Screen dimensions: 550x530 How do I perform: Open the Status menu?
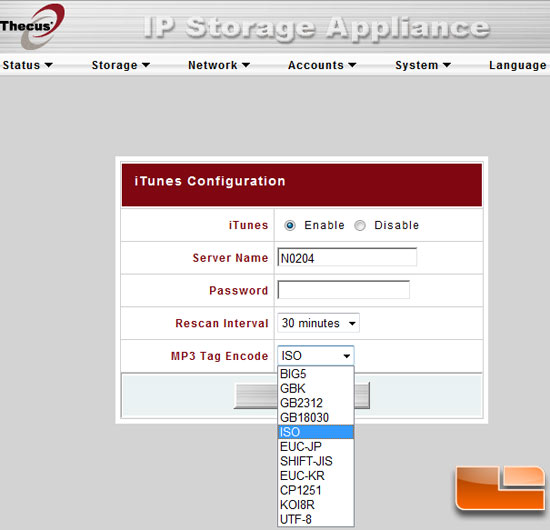(27, 65)
